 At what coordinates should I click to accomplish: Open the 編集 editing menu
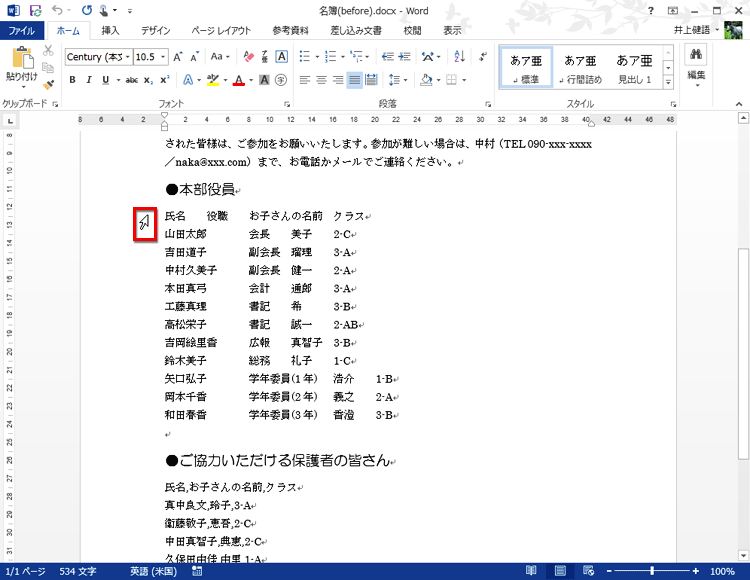point(696,67)
